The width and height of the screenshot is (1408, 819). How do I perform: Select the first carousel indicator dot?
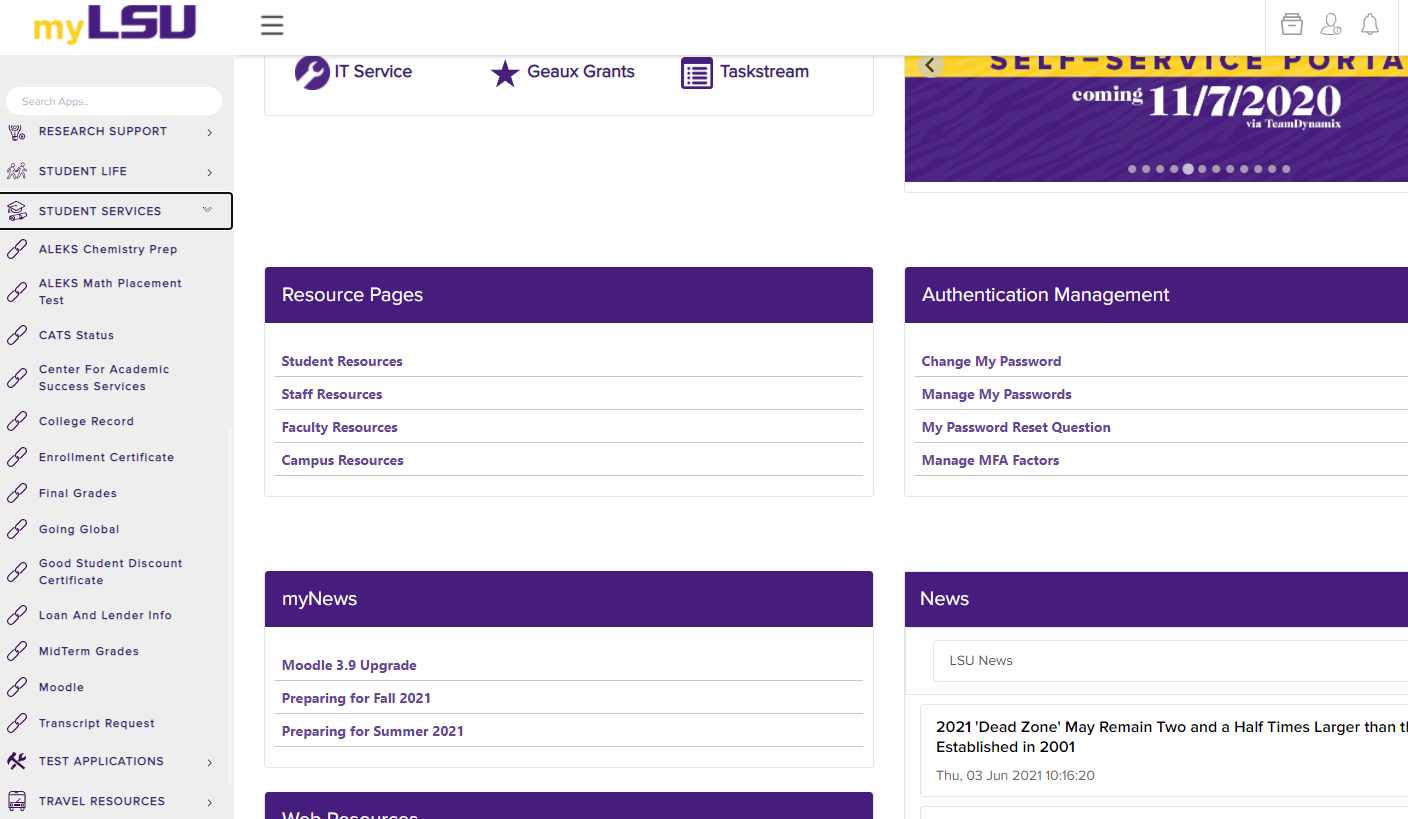point(1132,169)
